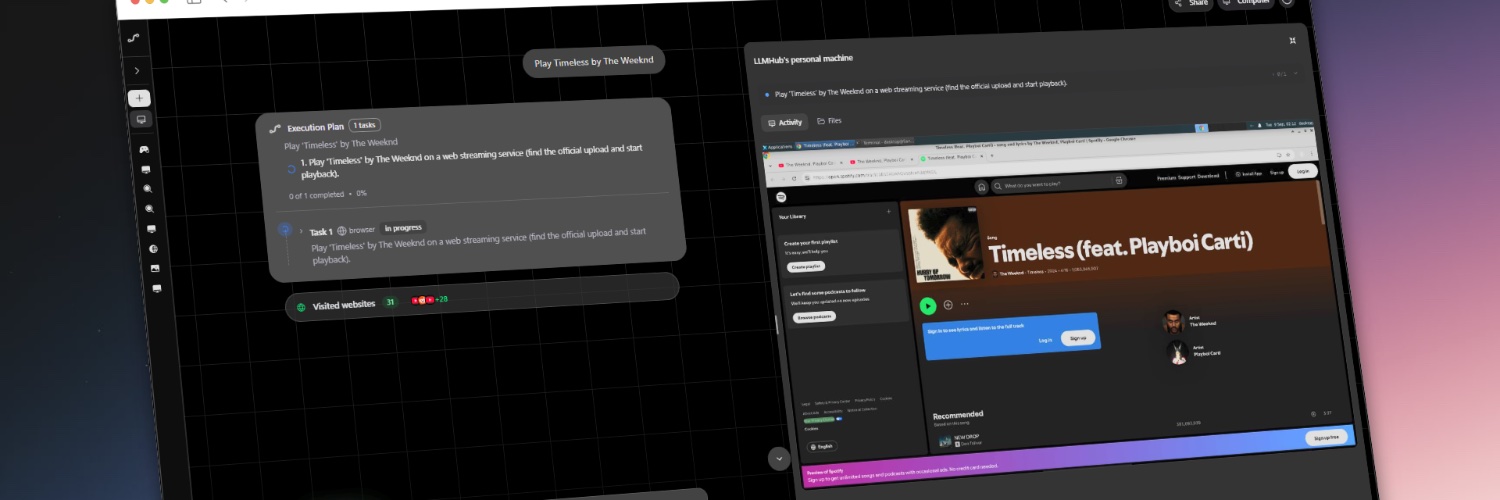Image resolution: width=1500 pixels, height=500 pixels.
Task: Expand the left sidebar with the chevron arrow
Action: tap(137, 71)
